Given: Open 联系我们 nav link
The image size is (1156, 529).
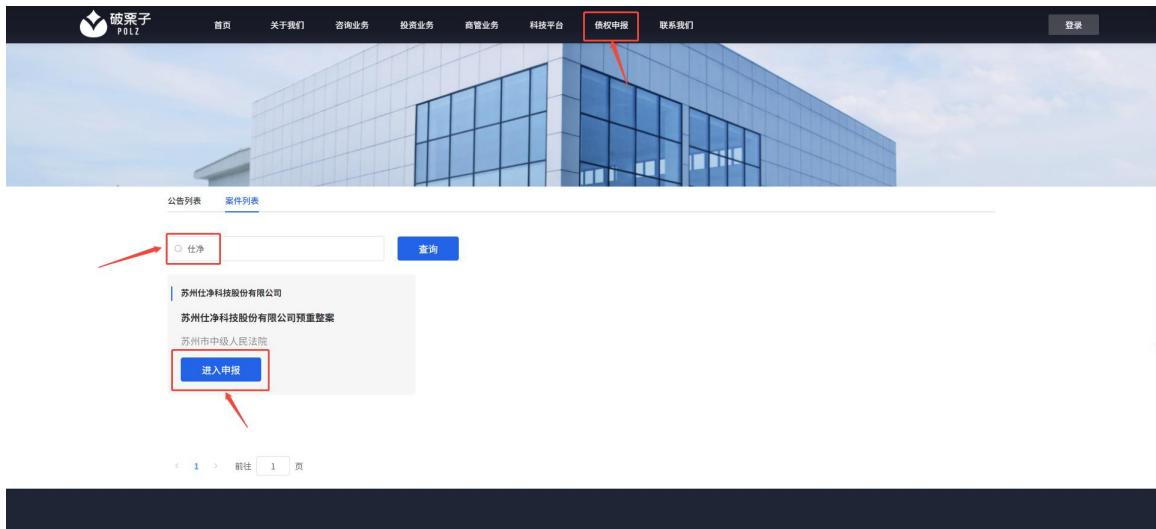Looking at the screenshot, I should click(676, 25).
